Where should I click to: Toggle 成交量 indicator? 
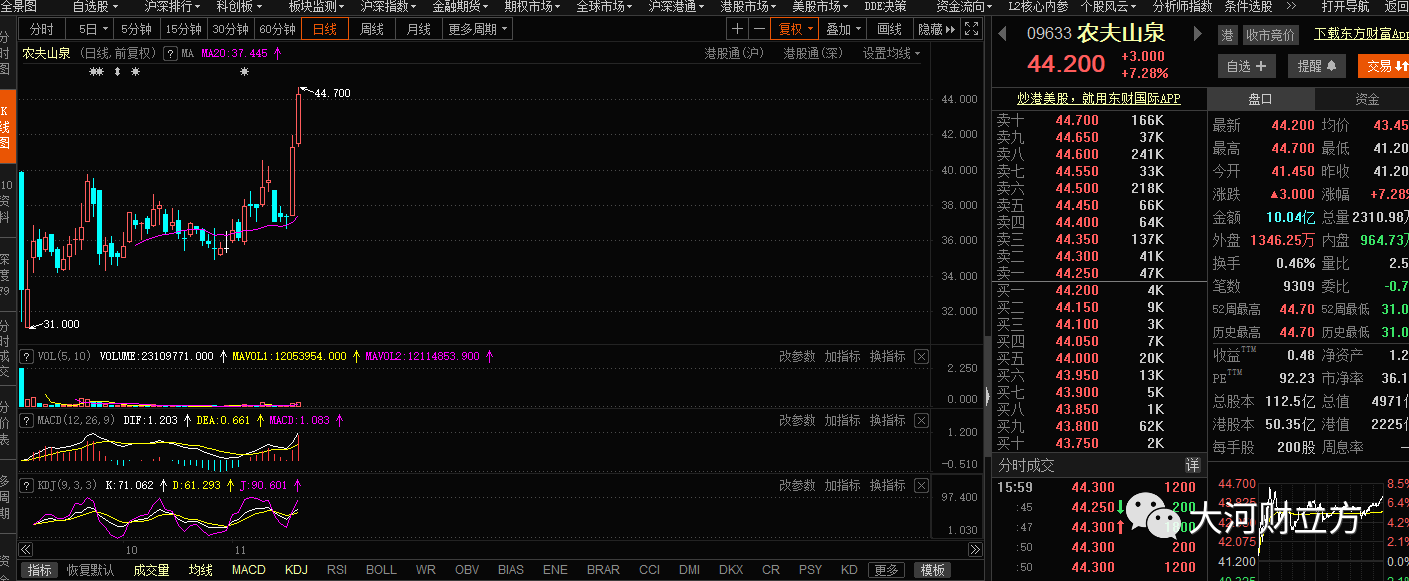tap(151, 570)
